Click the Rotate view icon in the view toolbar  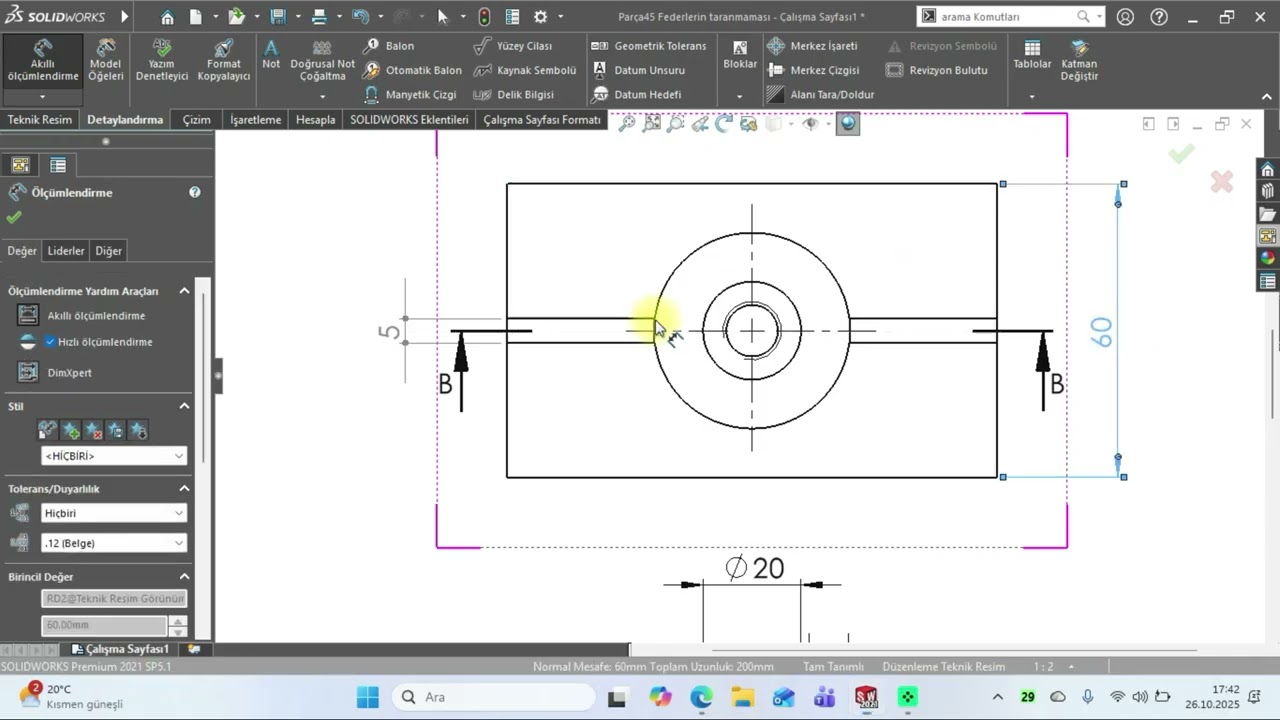tap(723, 123)
